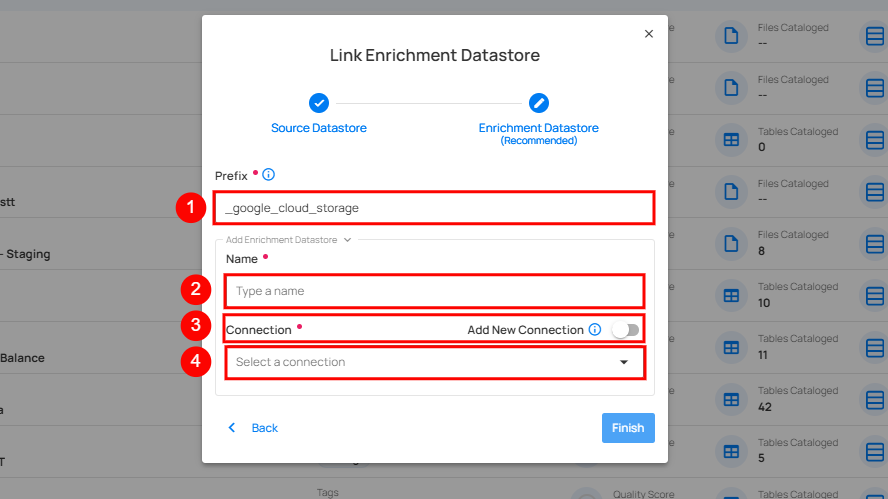
Task: Close the Link Enrichment Datastore dialog
Action: (x=649, y=34)
